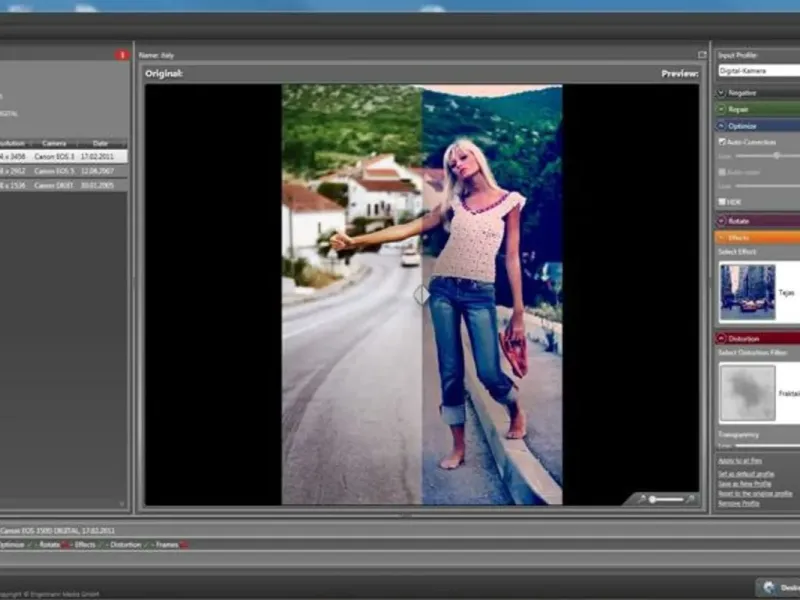This screenshot has width=800, height=600.
Task: Click the before/after split handle in the preview
Action: click(421, 295)
